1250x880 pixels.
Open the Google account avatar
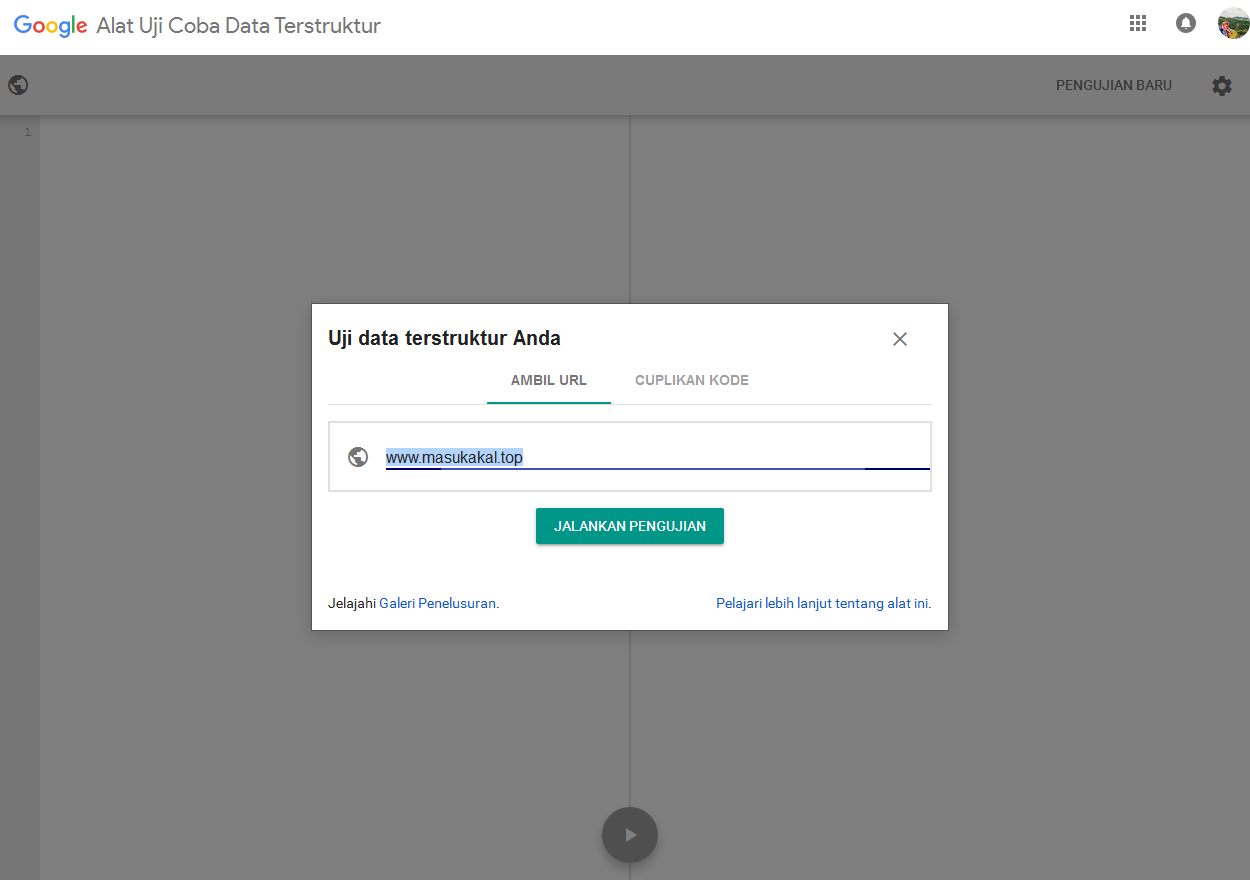coord(1233,23)
